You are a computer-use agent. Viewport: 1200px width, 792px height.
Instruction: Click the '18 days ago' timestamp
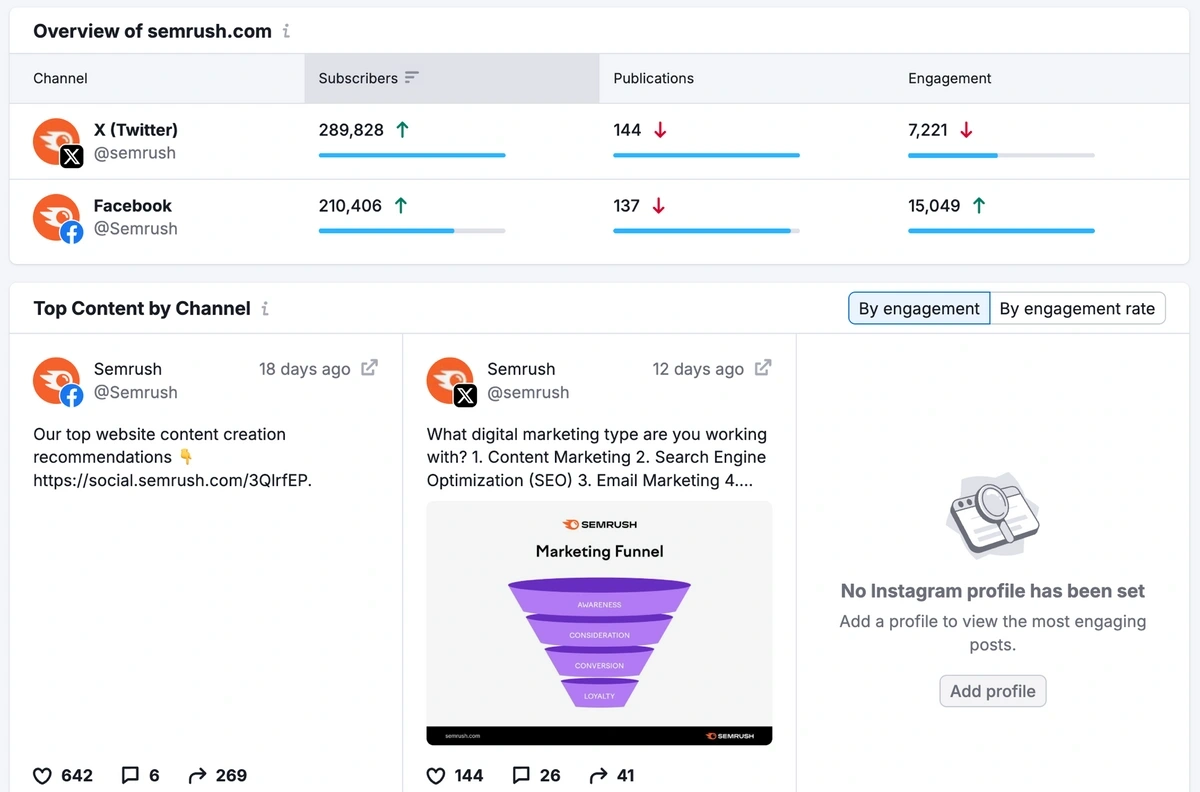pos(305,369)
